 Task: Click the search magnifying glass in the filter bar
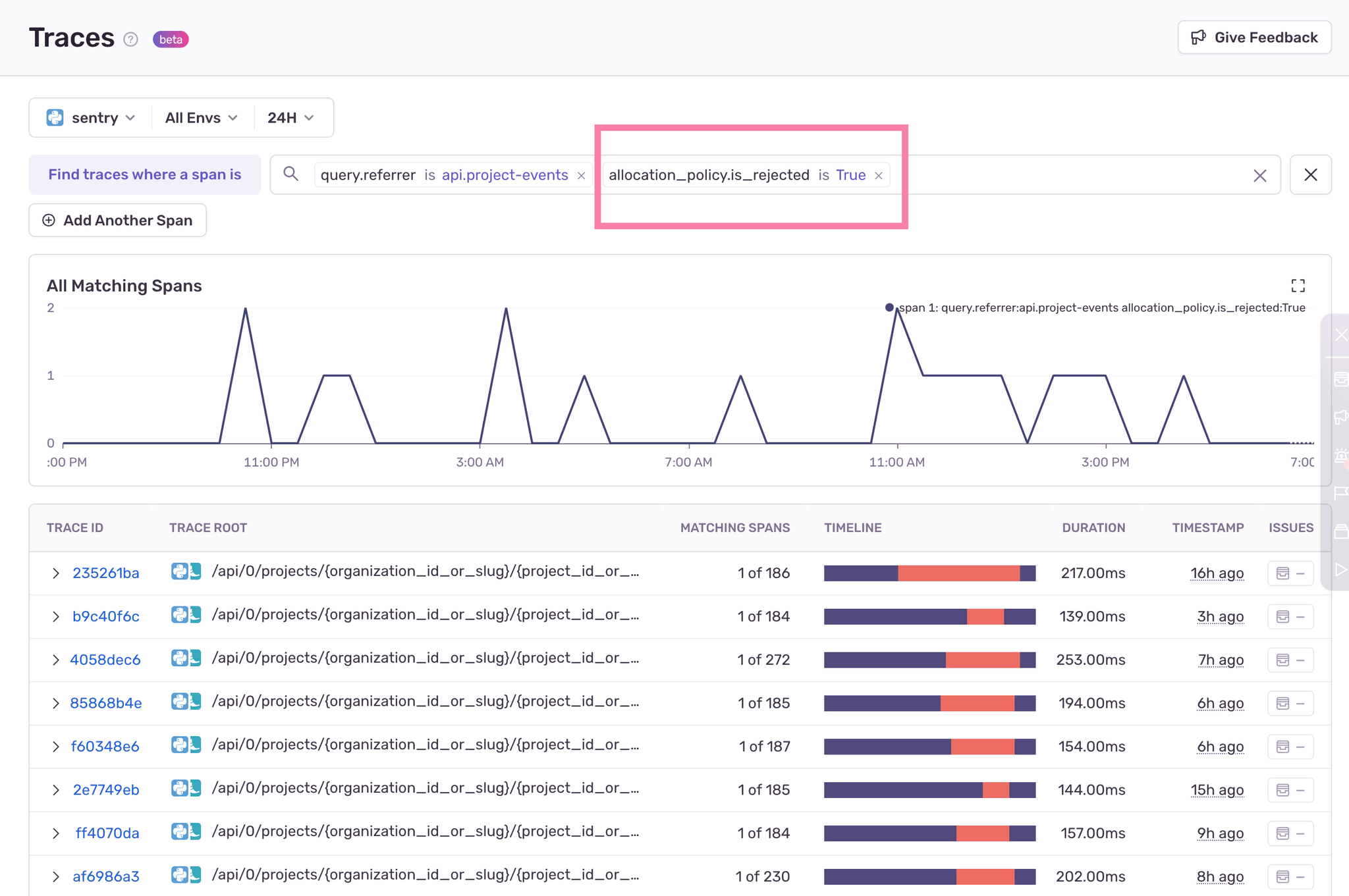click(x=290, y=174)
